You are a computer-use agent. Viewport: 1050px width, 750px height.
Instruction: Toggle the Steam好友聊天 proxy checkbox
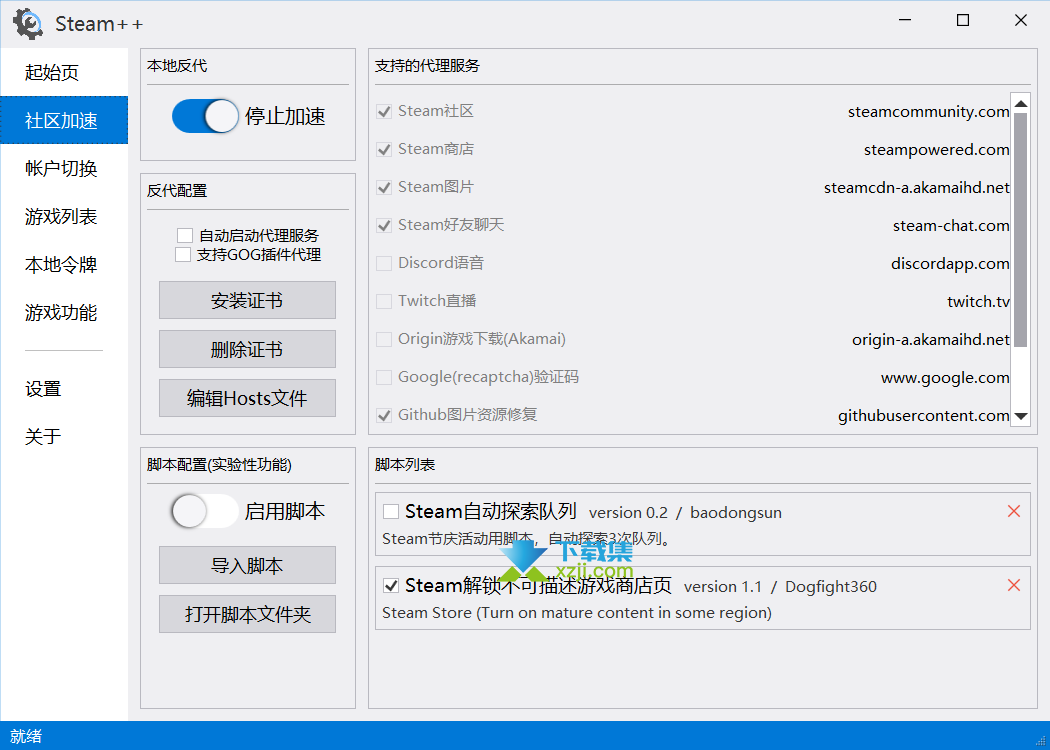[x=384, y=226]
